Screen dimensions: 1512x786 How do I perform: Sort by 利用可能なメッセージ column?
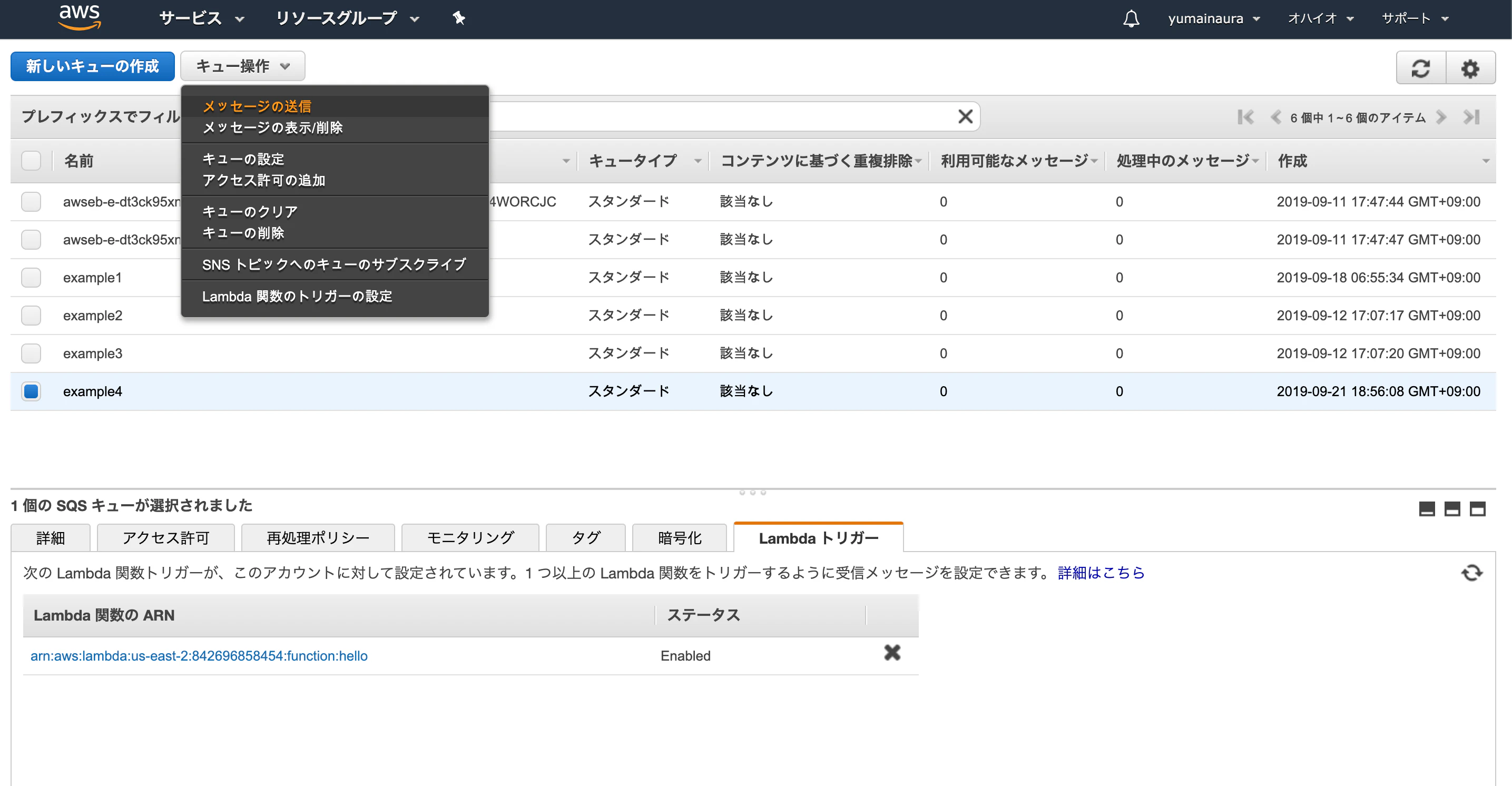click(1017, 160)
